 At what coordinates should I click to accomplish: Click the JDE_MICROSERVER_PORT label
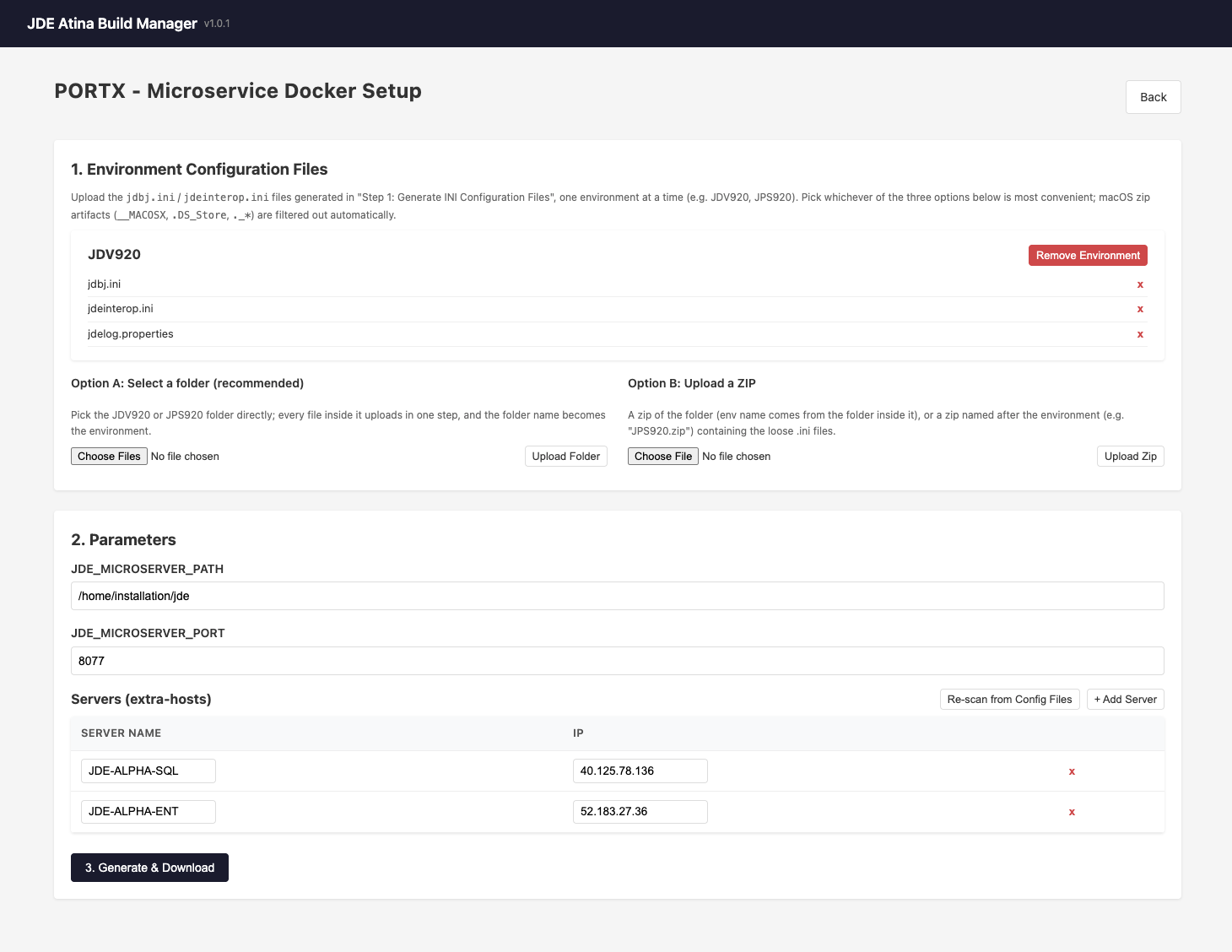tap(148, 633)
